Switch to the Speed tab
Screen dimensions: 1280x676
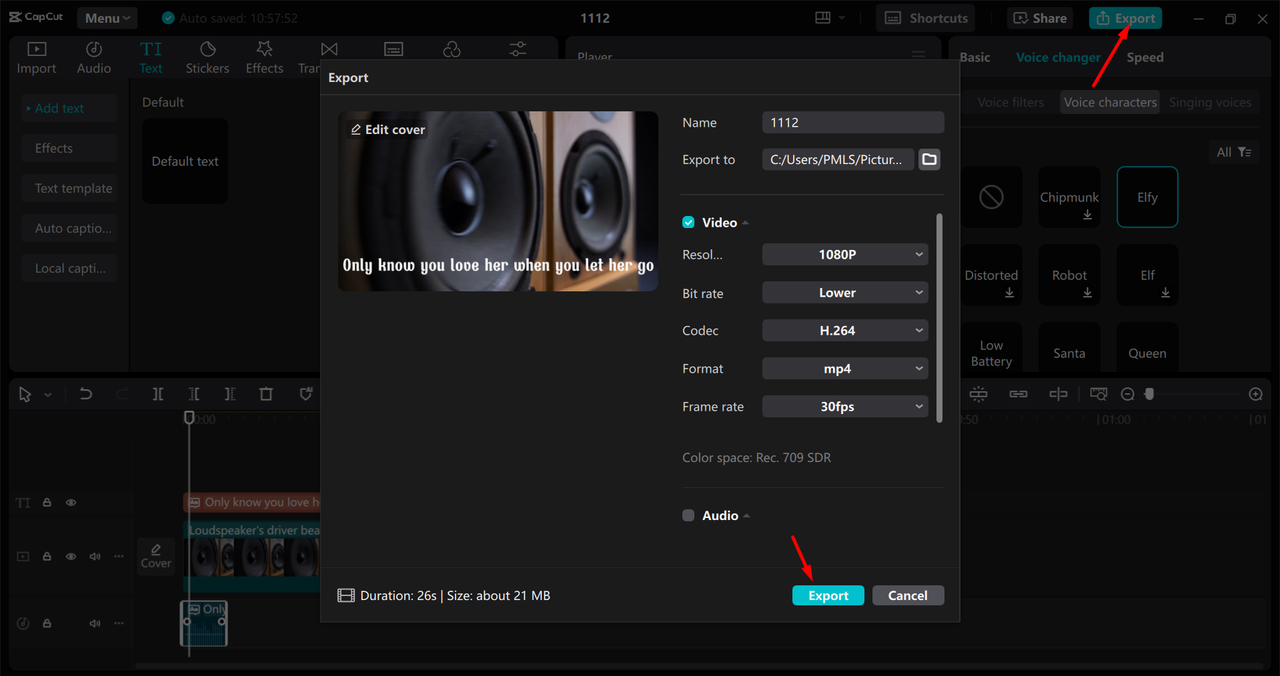(1145, 57)
